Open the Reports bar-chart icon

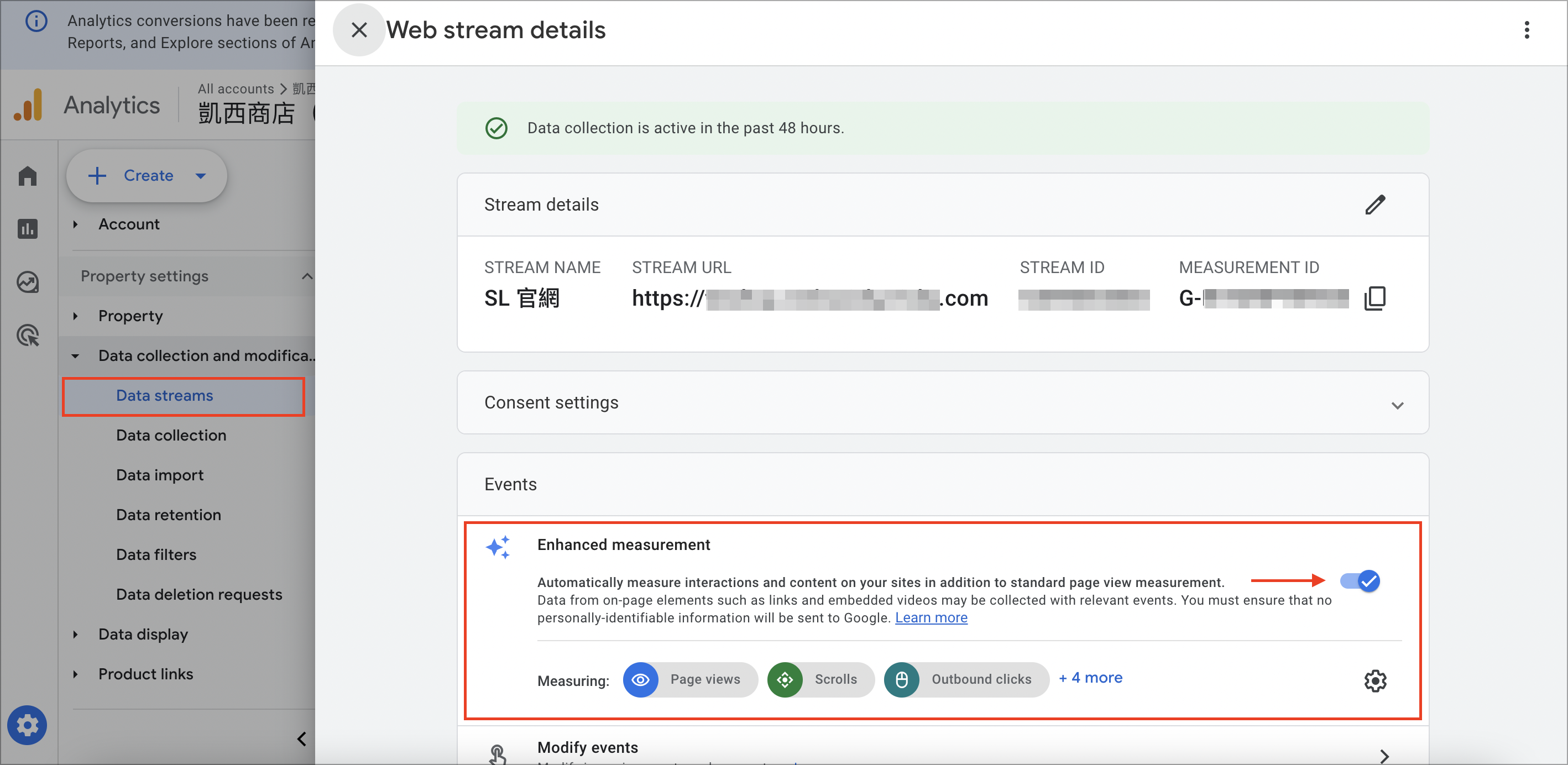(28, 229)
